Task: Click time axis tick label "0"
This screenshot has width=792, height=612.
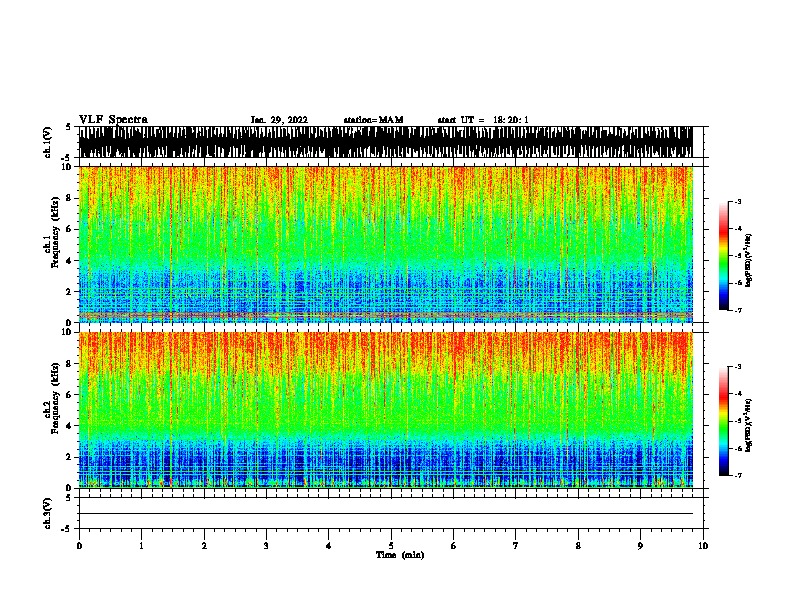Action: click(x=79, y=546)
